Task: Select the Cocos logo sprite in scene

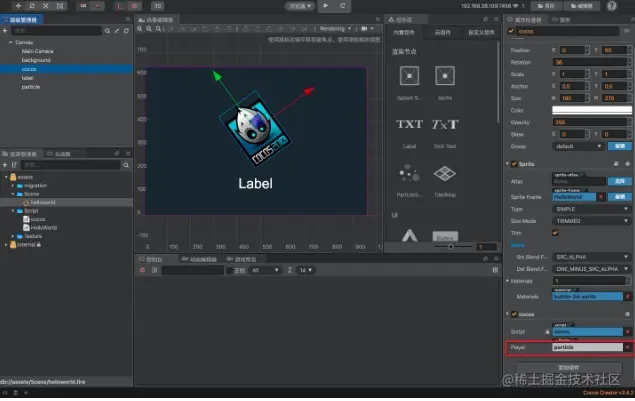Action: click(255, 130)
